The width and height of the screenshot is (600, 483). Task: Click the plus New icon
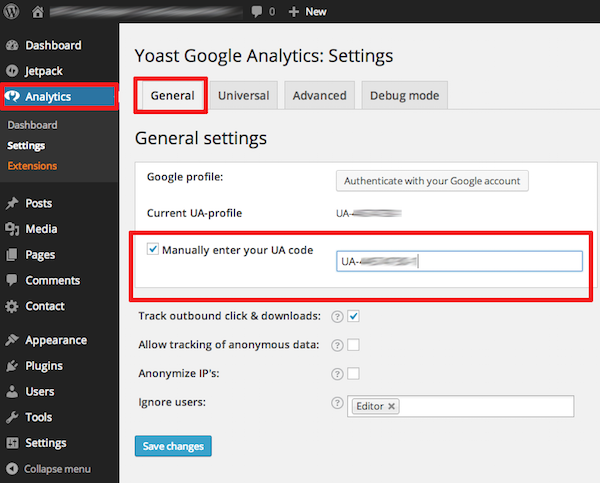(293, 11)
